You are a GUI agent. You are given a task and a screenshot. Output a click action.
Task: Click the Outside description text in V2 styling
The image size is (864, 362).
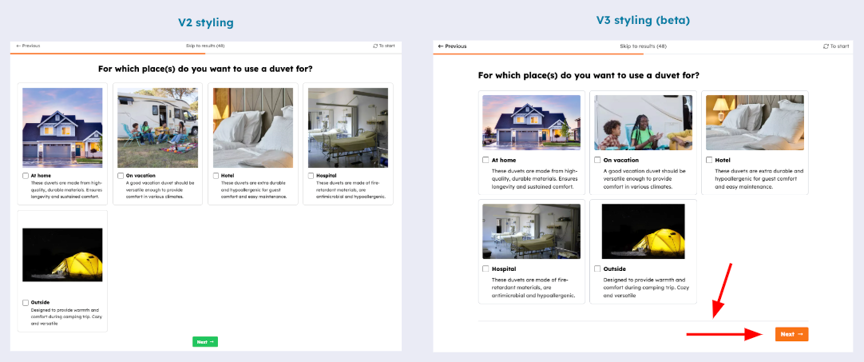67,317
